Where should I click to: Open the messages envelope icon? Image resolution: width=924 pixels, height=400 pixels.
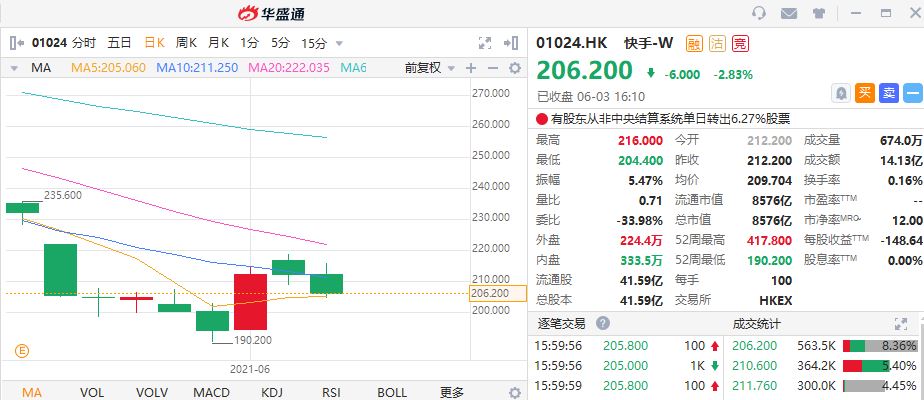[789, 13]
